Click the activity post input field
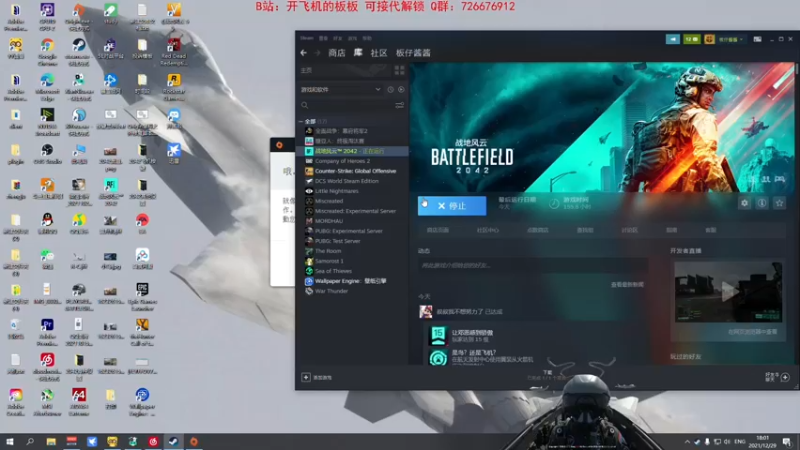 pos(531,265)
